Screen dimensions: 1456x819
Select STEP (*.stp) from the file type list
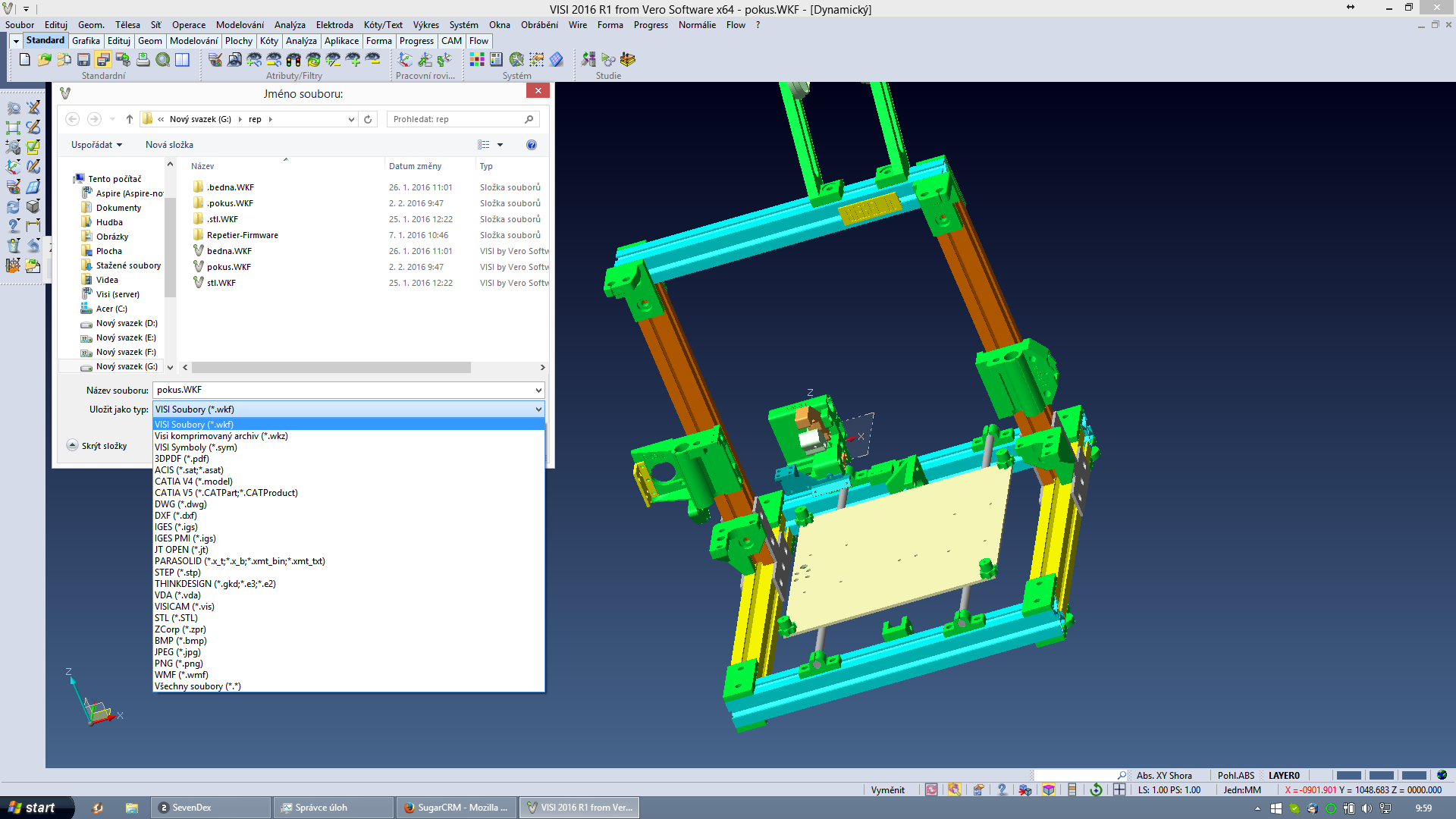pyautogui.click(x=177, y=573)
